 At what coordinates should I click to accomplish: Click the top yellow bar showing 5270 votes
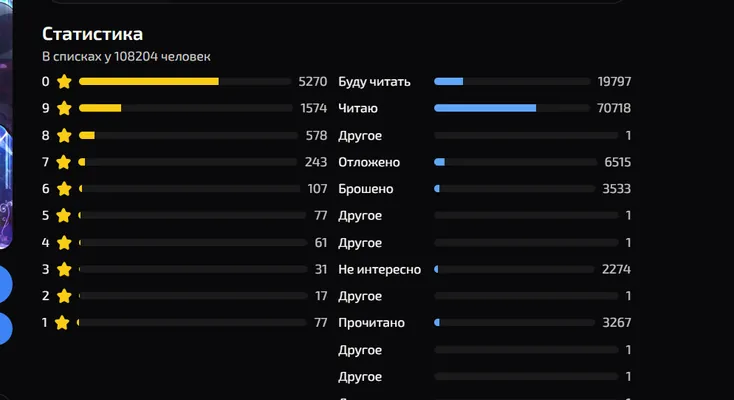[149, 81]
